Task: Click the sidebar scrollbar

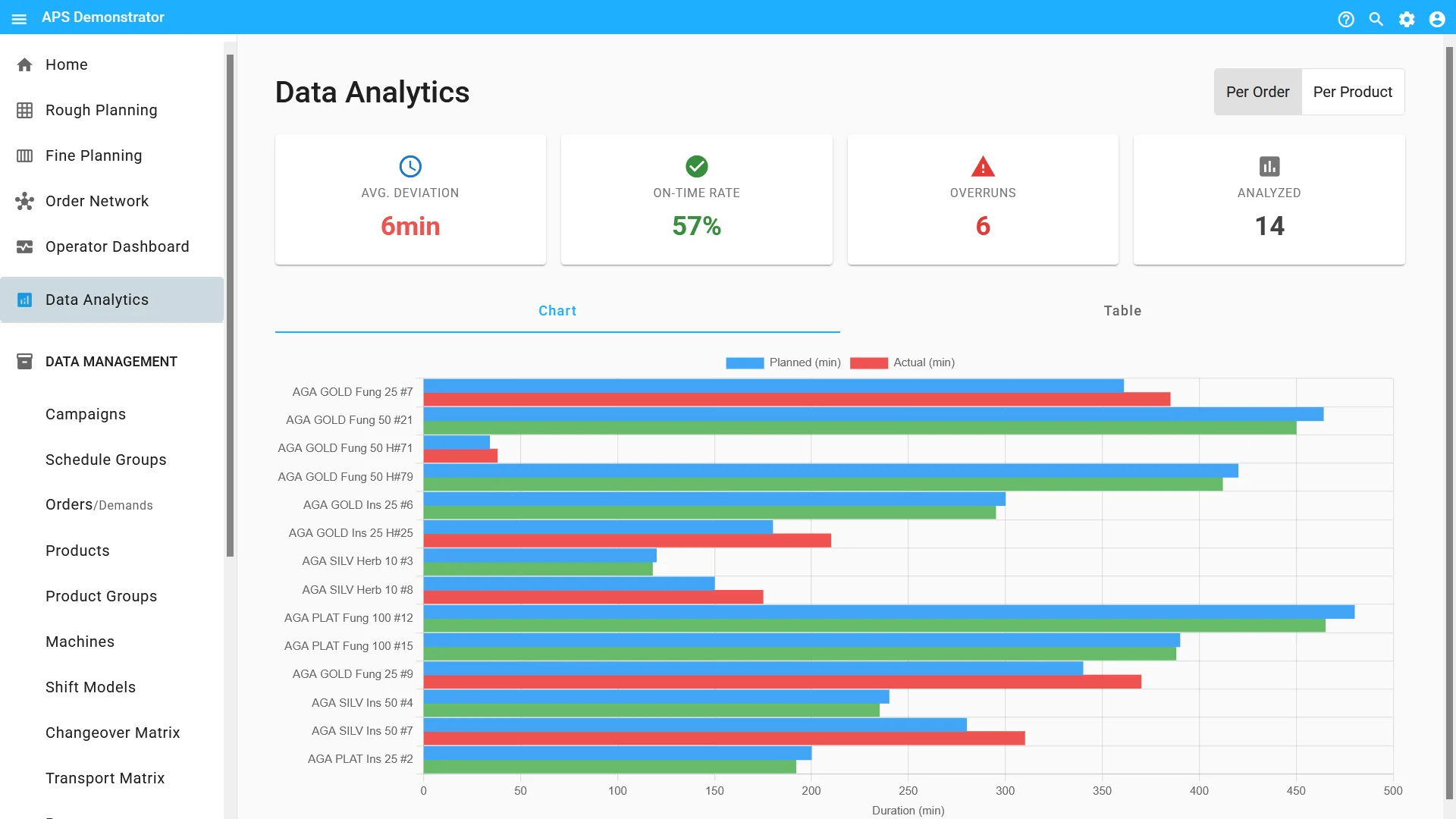Action: [230, 305]
